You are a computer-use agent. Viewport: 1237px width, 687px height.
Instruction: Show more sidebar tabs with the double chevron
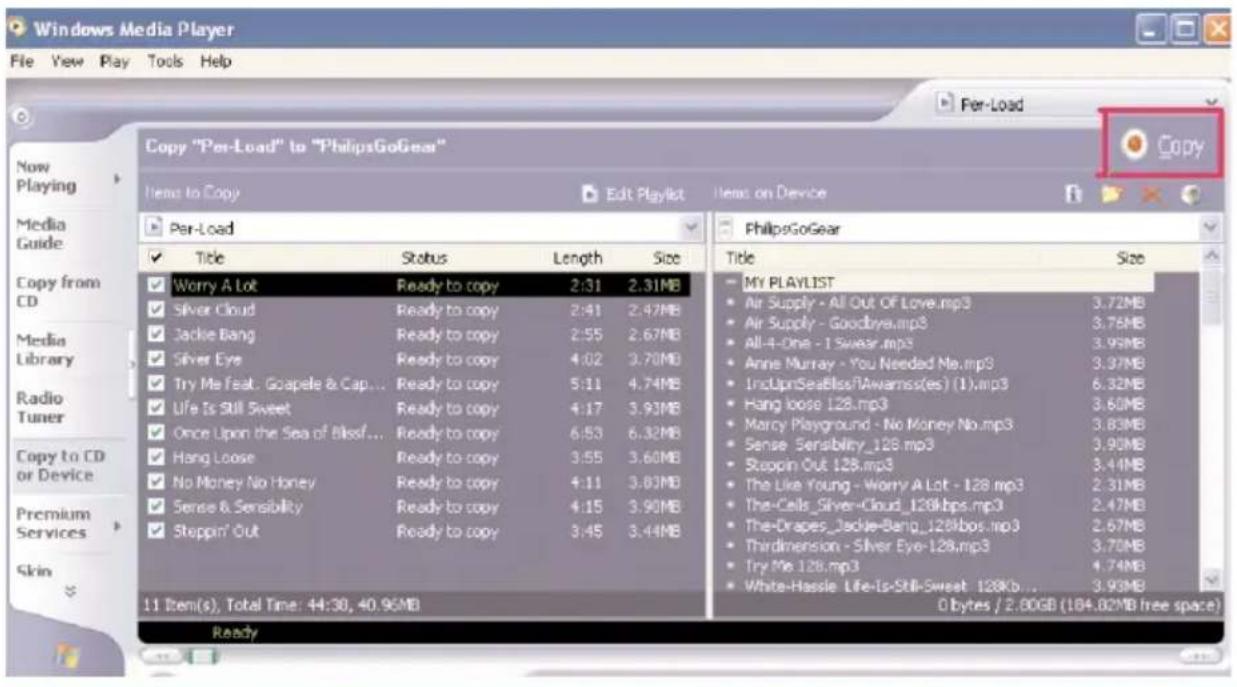69,591
